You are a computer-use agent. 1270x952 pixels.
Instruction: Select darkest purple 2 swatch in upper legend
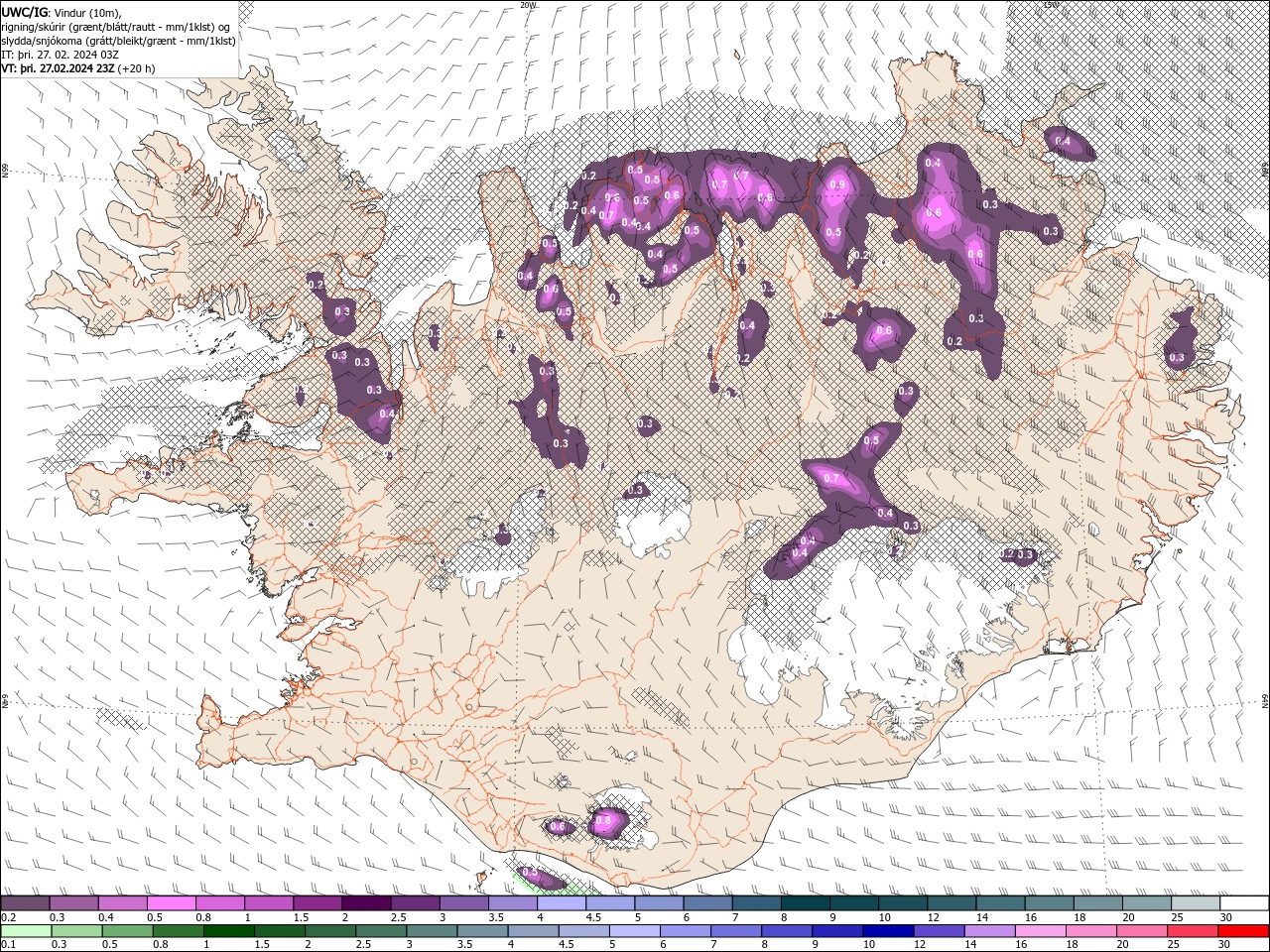366,903
